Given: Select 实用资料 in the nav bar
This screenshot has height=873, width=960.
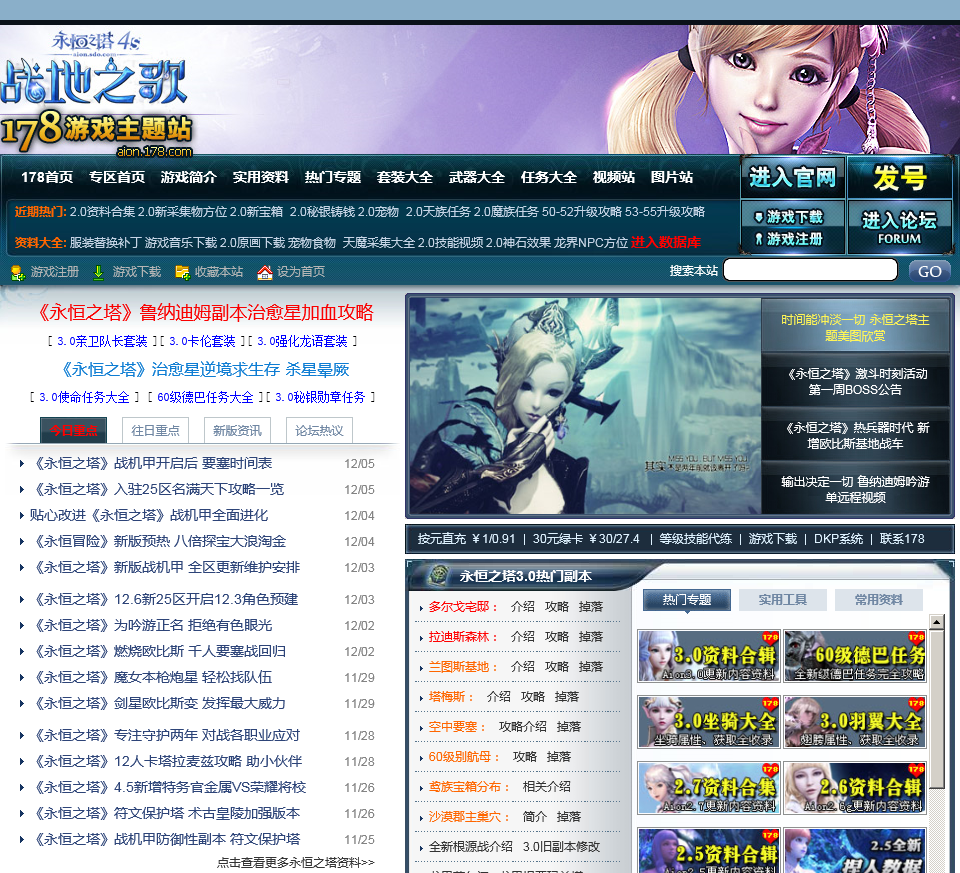Looking at the screenshot, I should point(261,178).
